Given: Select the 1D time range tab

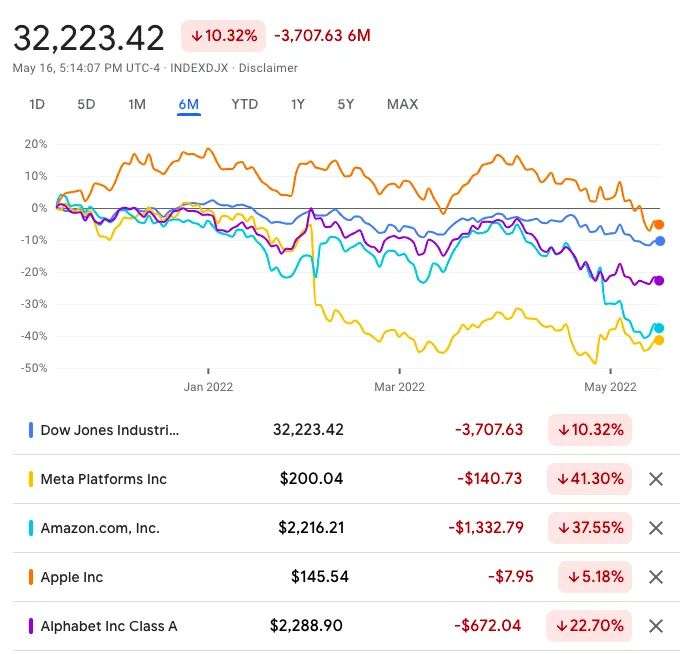Looking at the screenshot, I should (37, 104).
